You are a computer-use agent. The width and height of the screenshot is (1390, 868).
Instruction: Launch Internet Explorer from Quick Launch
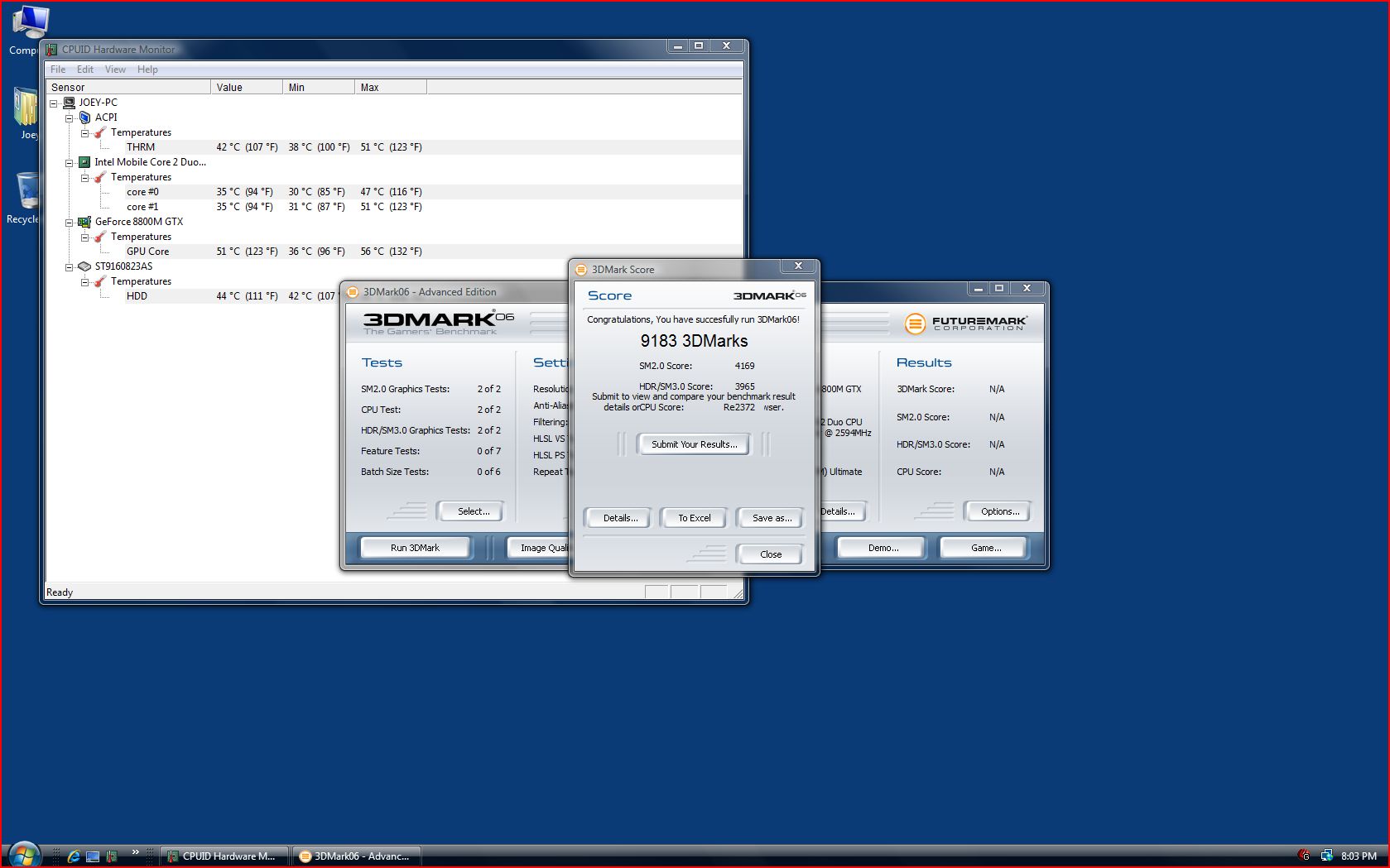tap(74, 856)
